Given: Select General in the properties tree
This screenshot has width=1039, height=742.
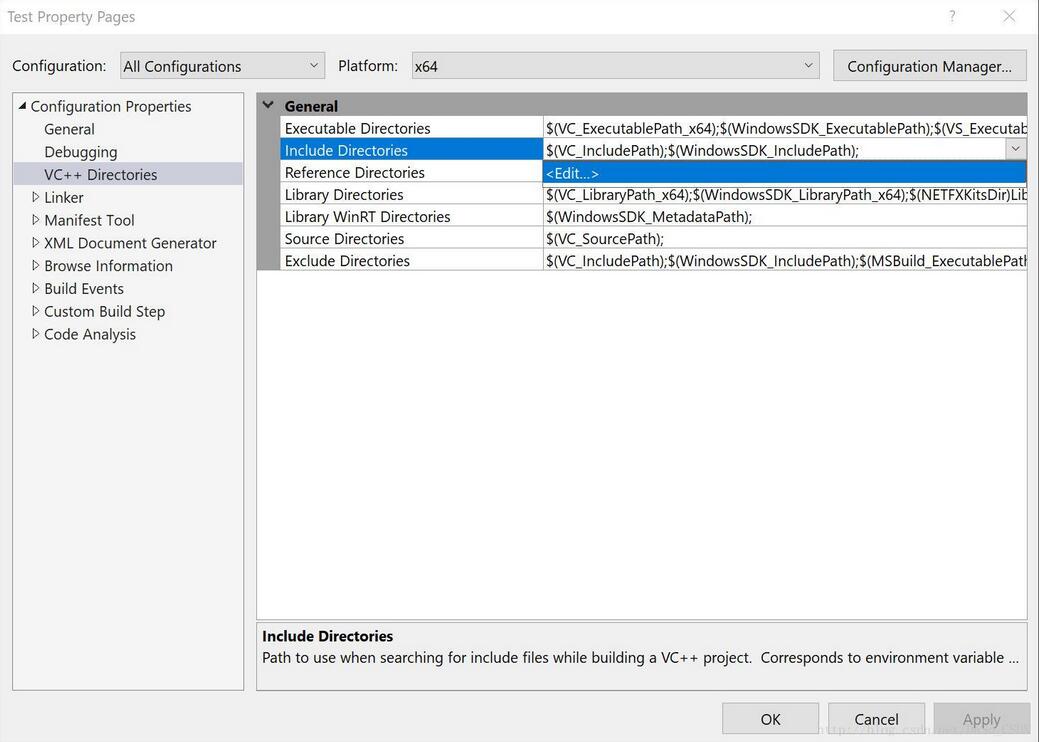Looking at the screenshot, I should (69, 129).
